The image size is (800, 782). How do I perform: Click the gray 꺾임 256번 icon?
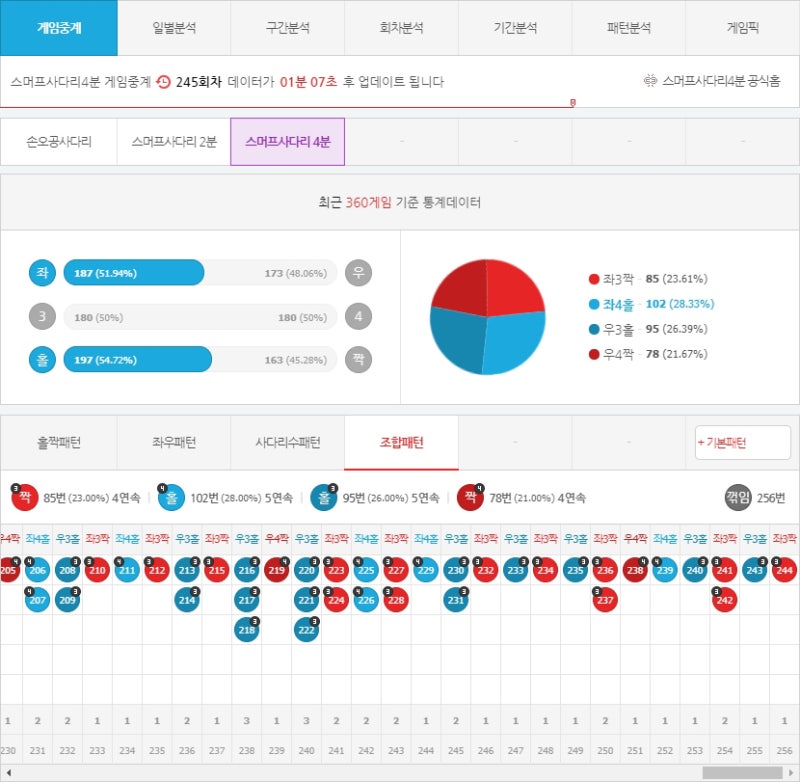(x=738, y=497)
